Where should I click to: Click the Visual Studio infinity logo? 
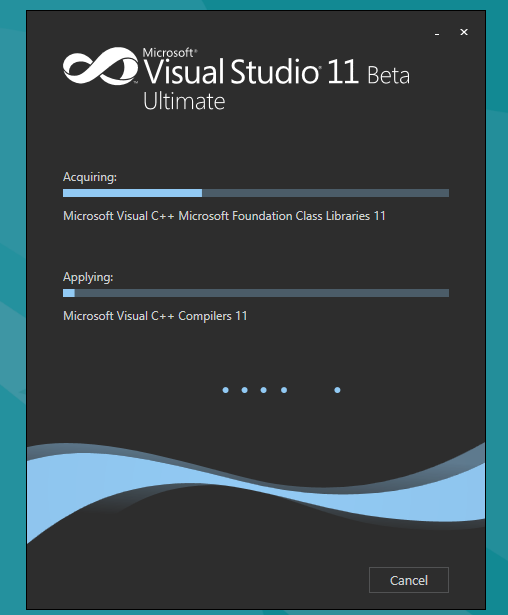point(100,66)
